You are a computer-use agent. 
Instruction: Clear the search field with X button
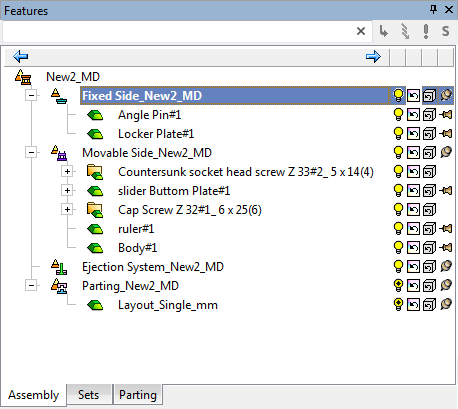pos(361,31)
